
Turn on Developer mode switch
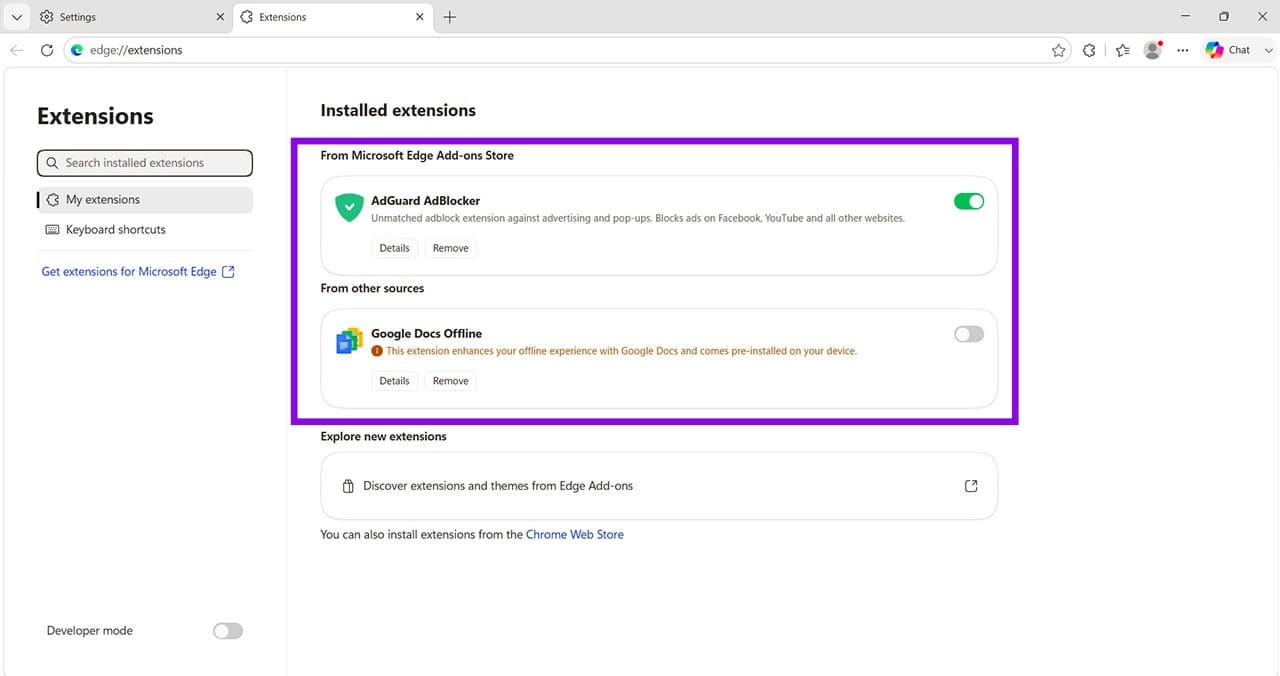click(228, 631)
